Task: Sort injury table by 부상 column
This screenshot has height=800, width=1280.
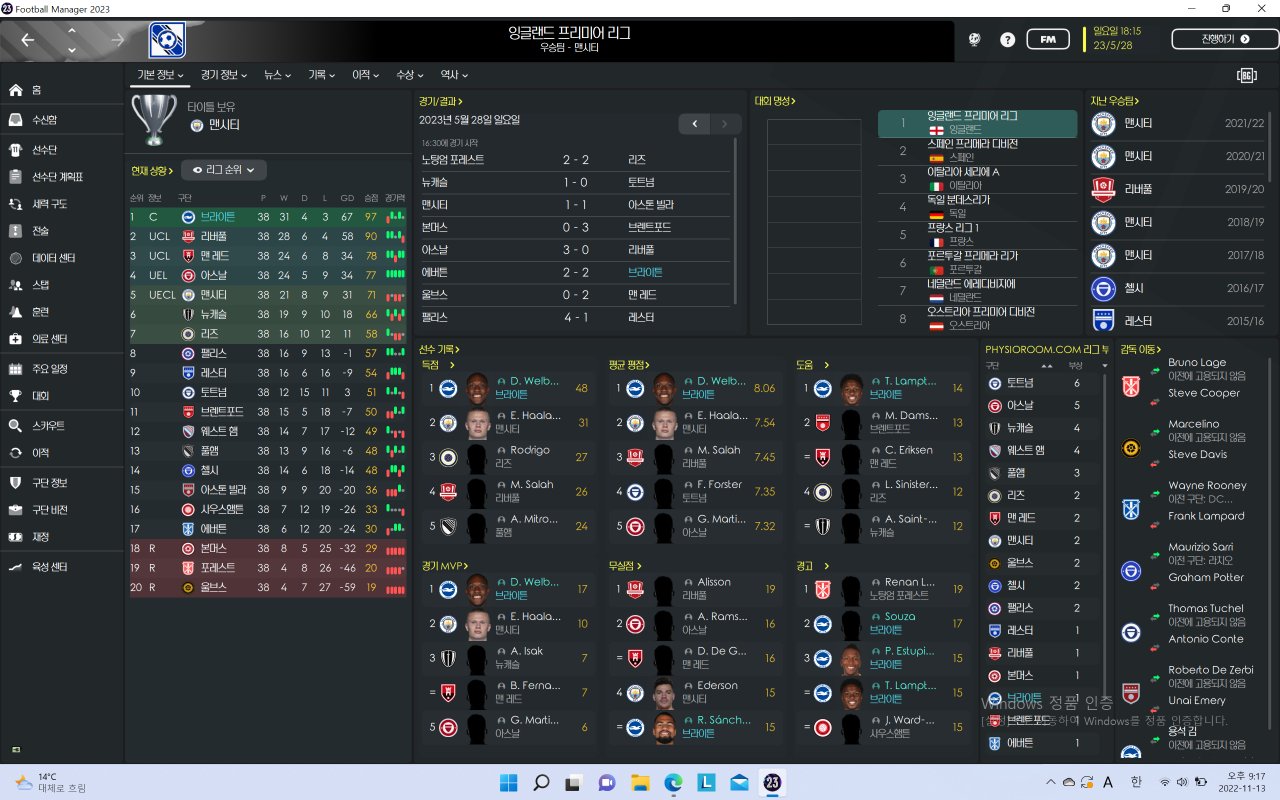Action: coord(1077,366)
